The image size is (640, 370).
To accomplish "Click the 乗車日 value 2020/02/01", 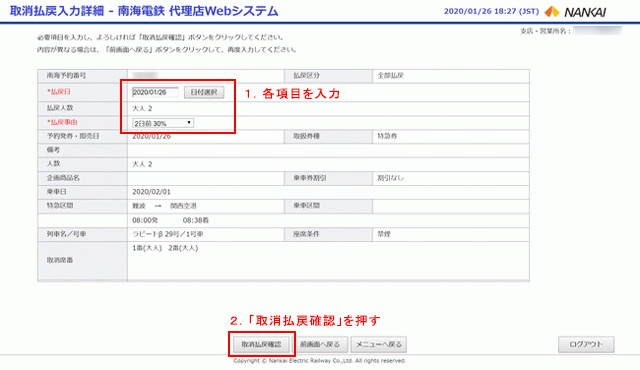I will 151,192.
